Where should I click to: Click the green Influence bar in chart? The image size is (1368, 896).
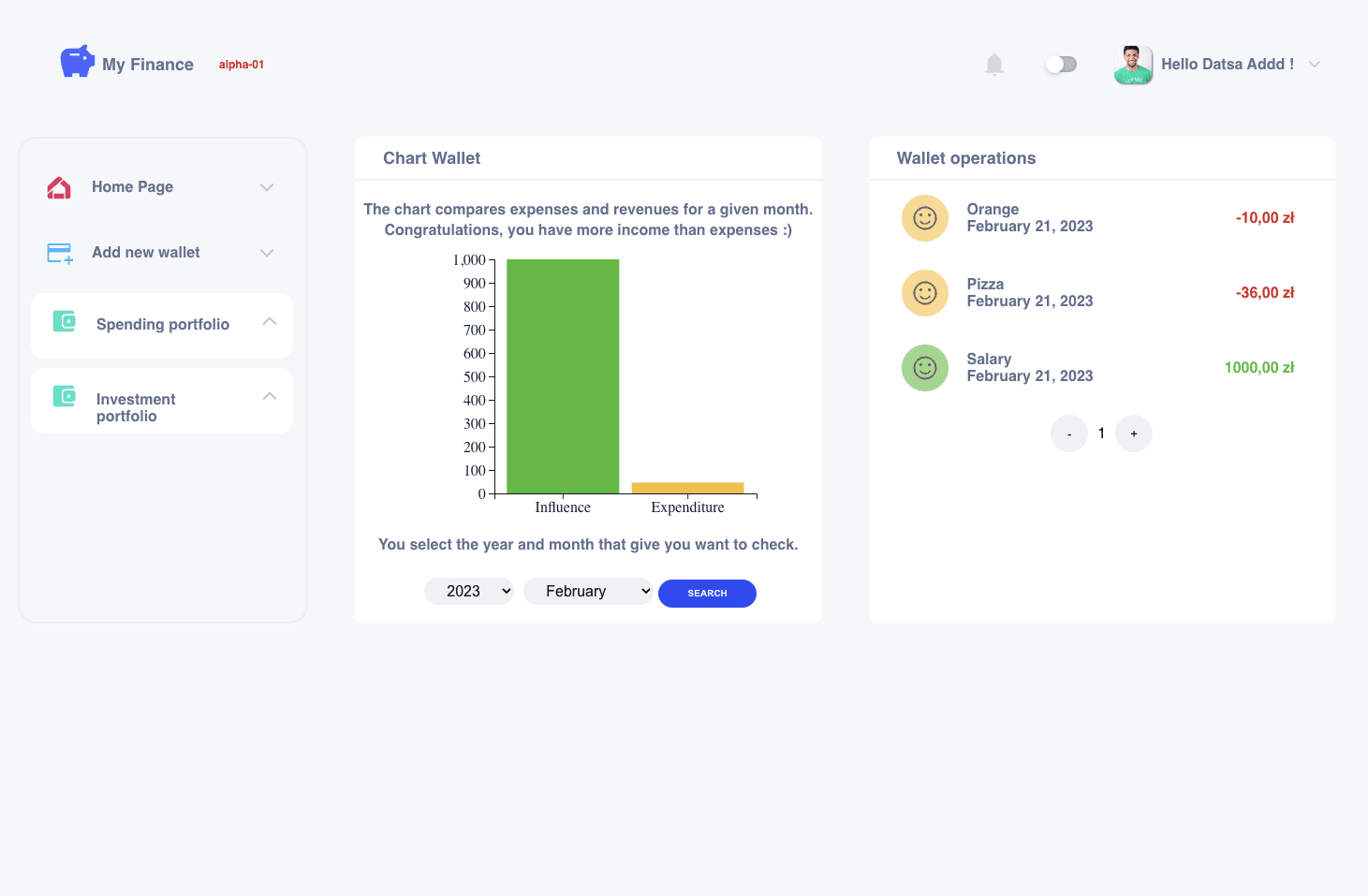(x=563, y=376)
